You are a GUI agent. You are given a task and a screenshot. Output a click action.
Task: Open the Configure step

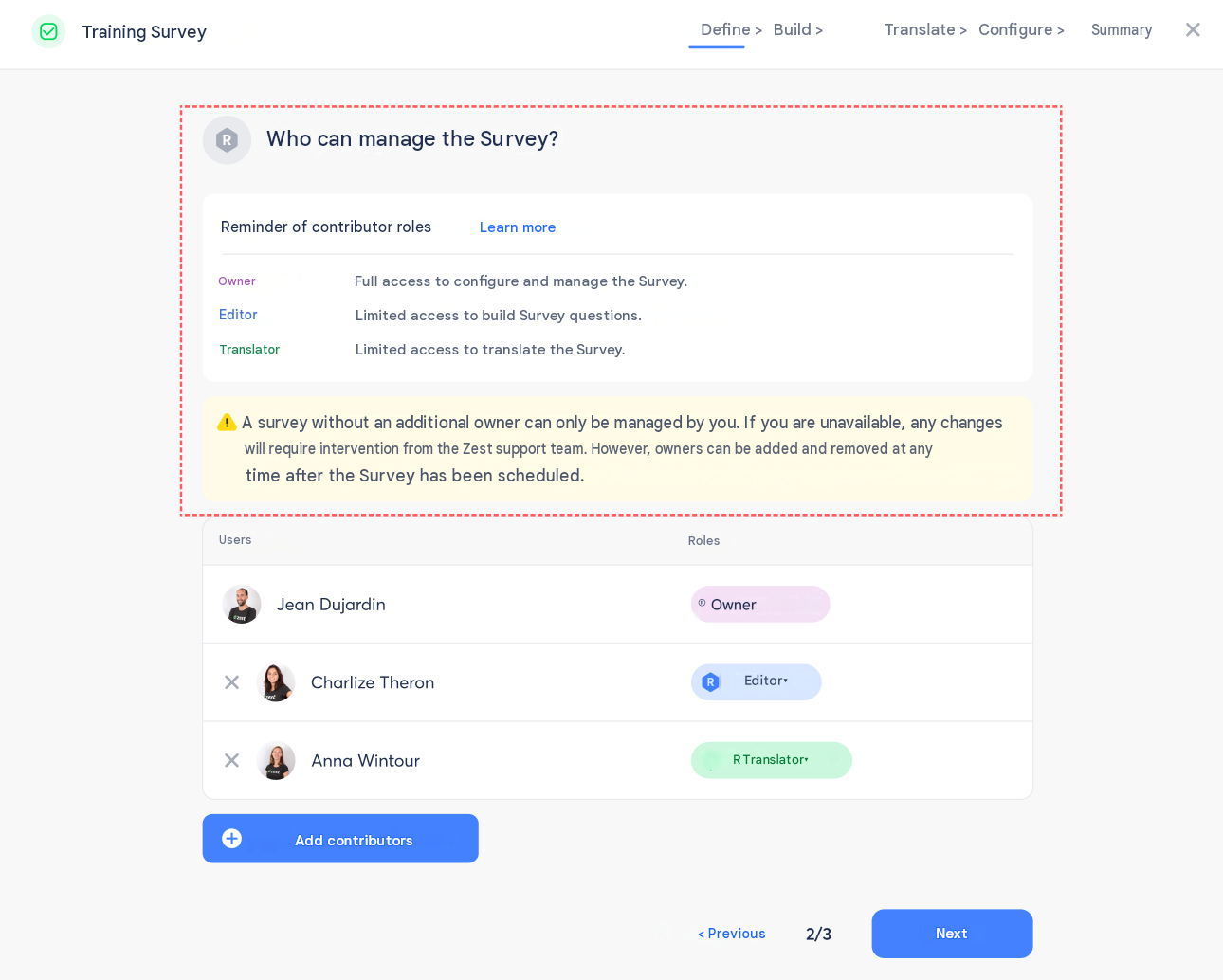click(x=1021, y=30)
